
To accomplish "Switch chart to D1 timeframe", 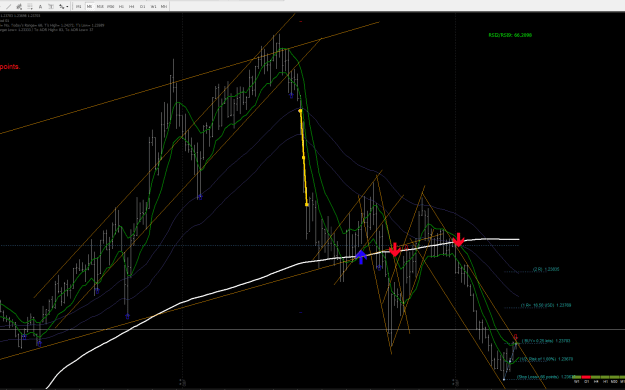I will (x=142, y=6).
